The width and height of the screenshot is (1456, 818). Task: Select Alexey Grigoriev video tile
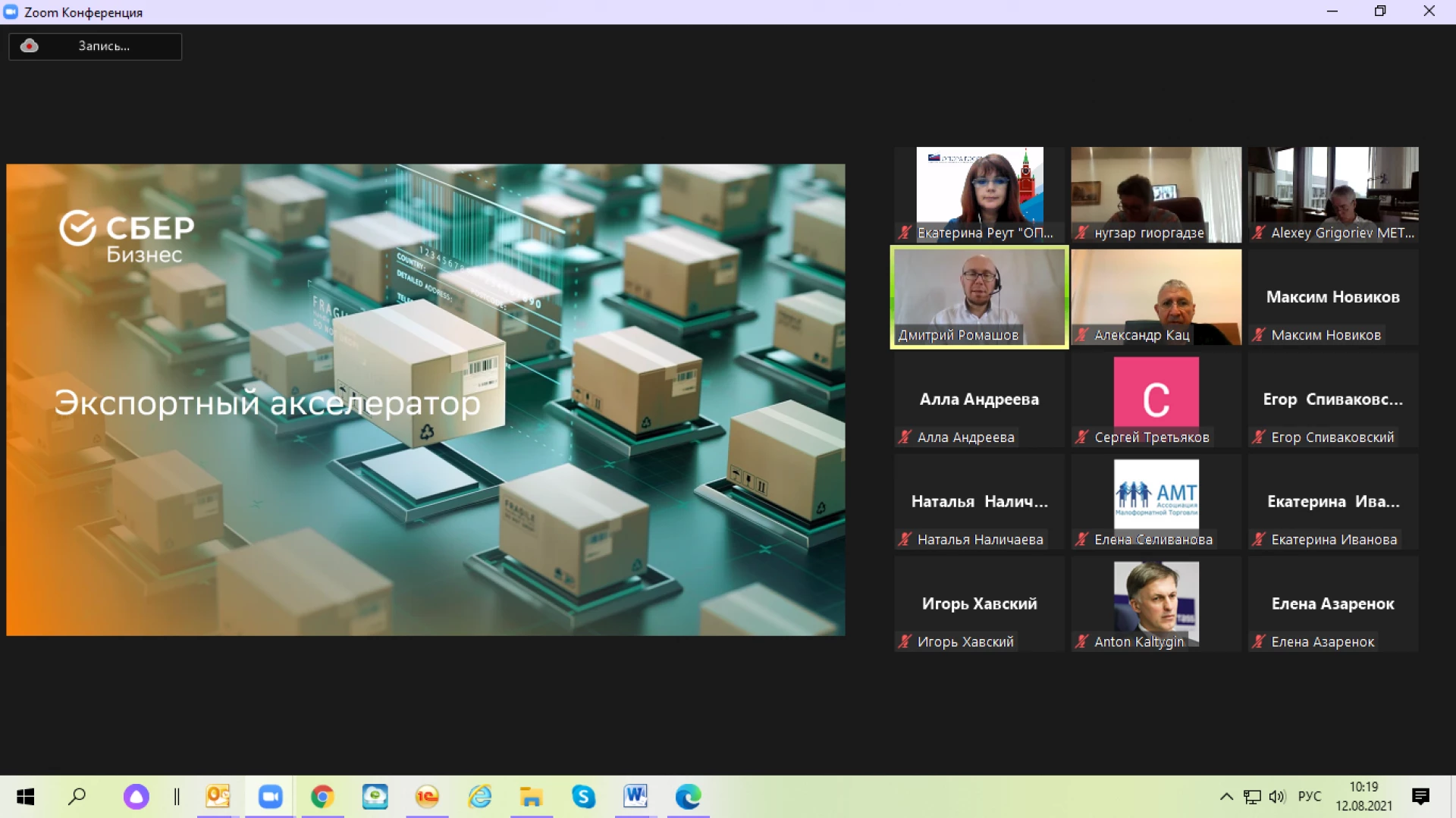coord(1333,195)
